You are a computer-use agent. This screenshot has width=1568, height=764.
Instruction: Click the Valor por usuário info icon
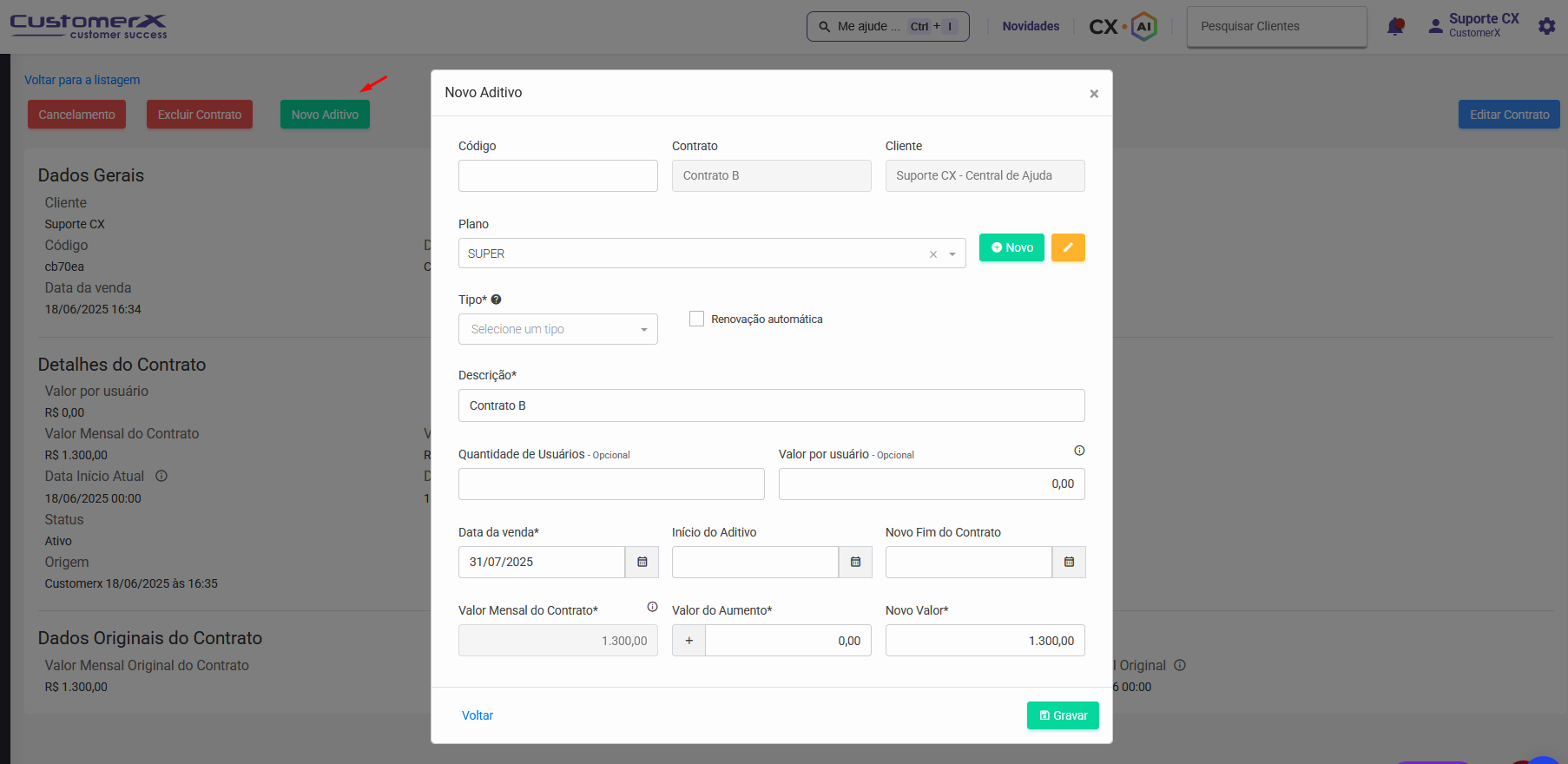[1079, 451]
